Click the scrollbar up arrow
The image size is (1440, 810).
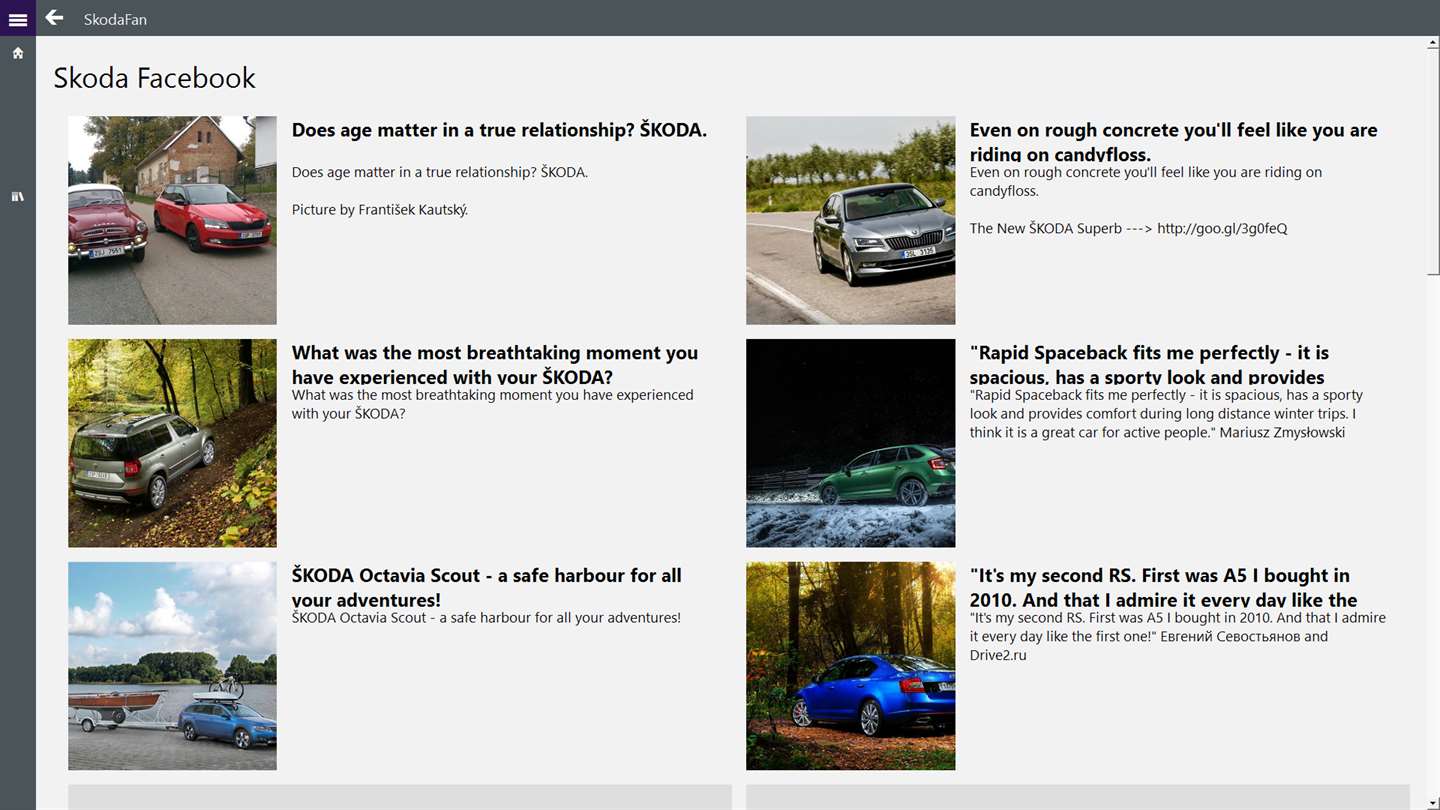[1432, 43]
